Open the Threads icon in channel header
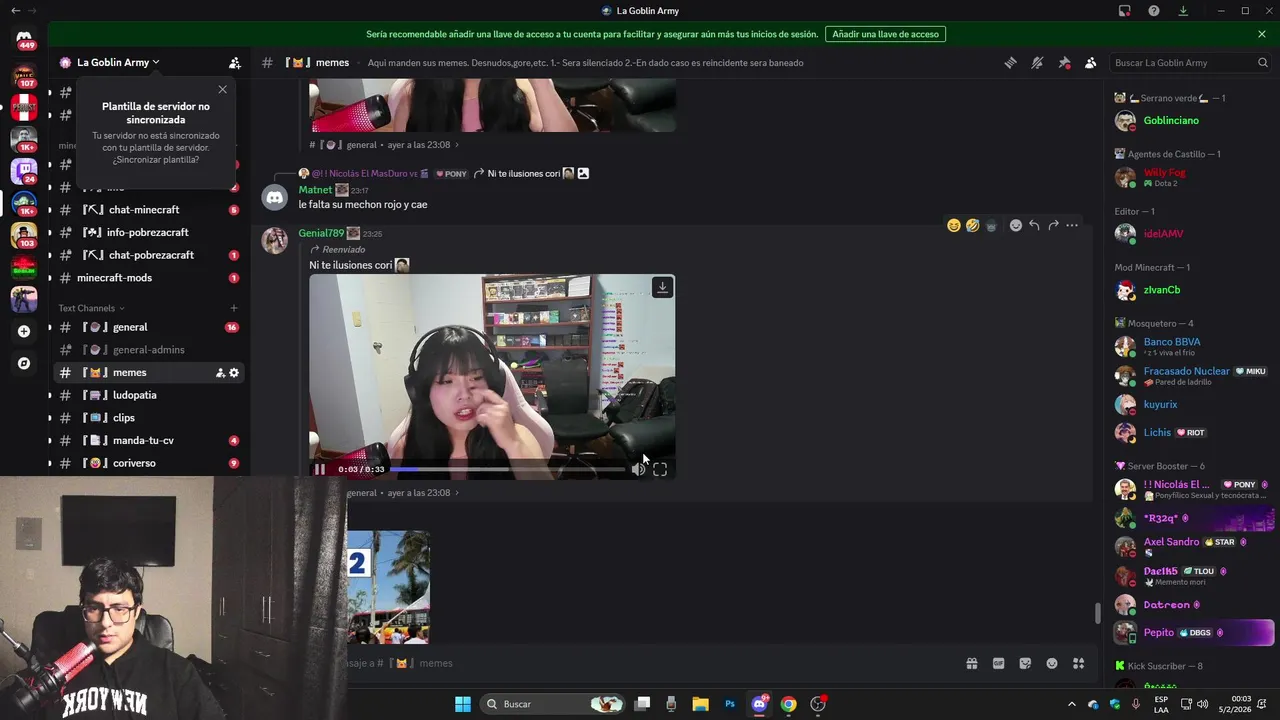The width and height of the screenshot is (1280, 720). (1010, 62)
